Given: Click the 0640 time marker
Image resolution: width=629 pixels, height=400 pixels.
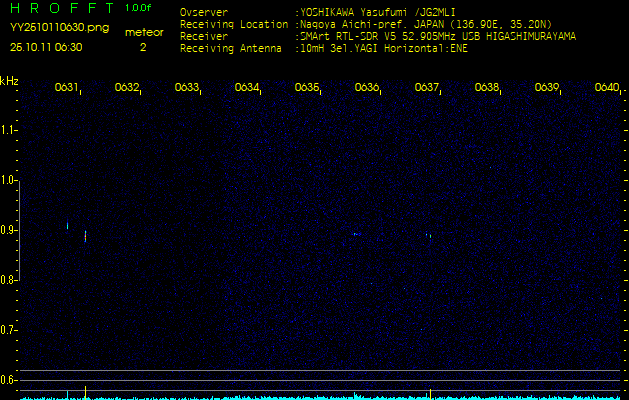Looking at the screenshot, I should point(607,87).
